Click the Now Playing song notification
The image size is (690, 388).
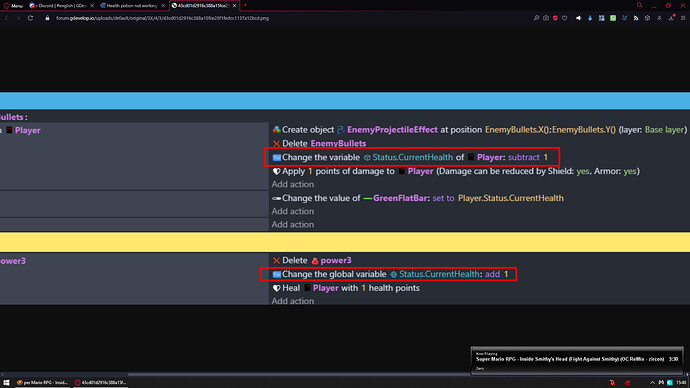click(x=577, y=360)
